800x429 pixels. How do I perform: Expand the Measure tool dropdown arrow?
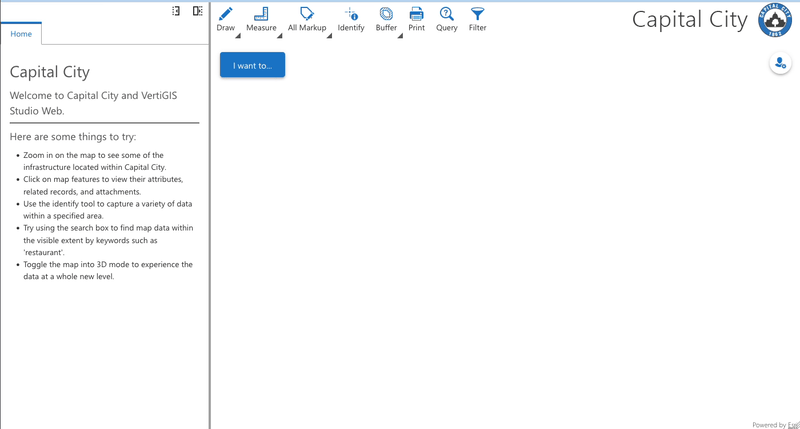280,36
